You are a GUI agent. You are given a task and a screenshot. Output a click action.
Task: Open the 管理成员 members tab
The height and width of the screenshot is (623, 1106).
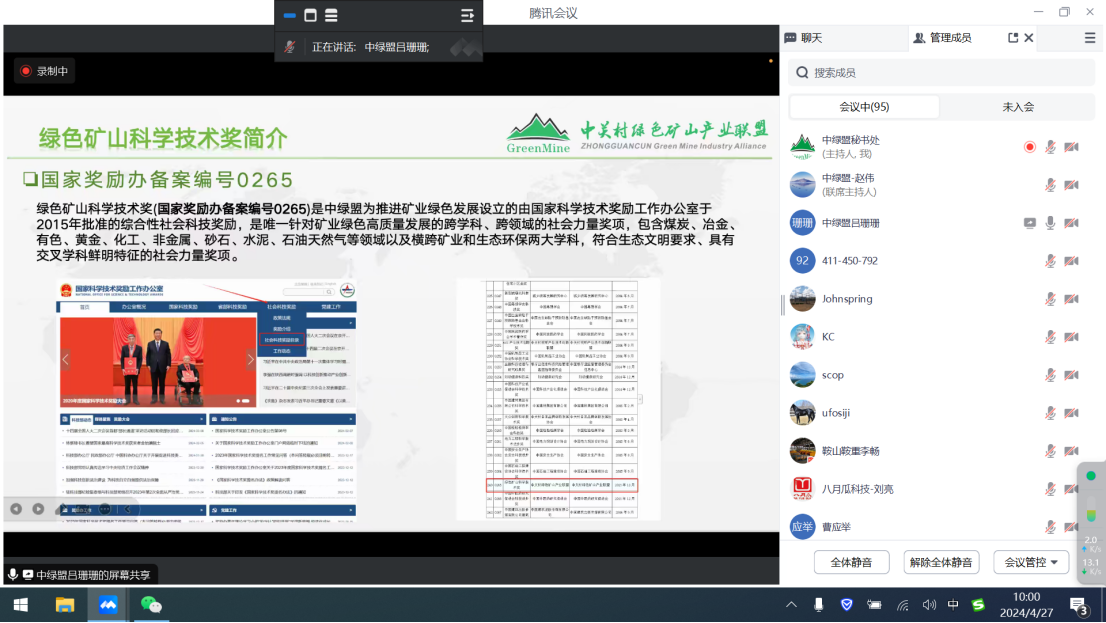pyautogui.click(x=942, y=38)
